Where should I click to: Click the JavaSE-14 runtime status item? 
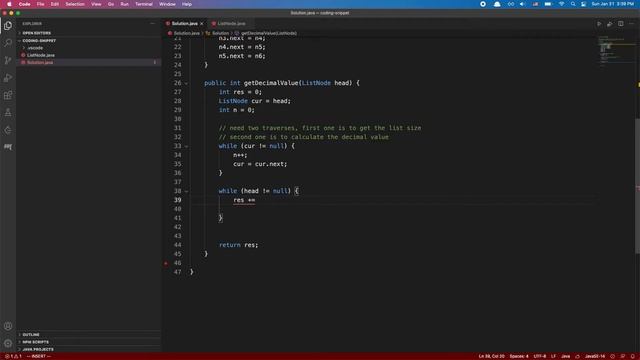point(595,356)
